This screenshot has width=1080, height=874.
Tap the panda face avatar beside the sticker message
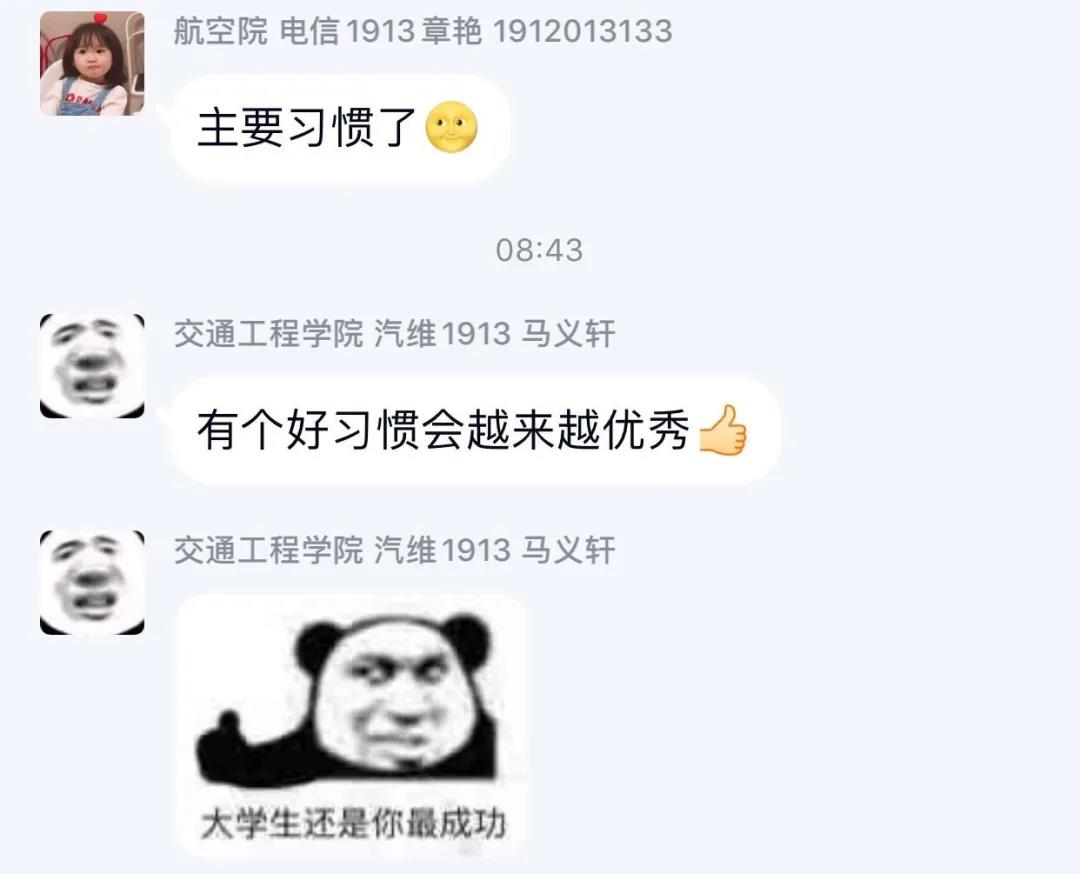pyautogui.click(x=92, y=582)
